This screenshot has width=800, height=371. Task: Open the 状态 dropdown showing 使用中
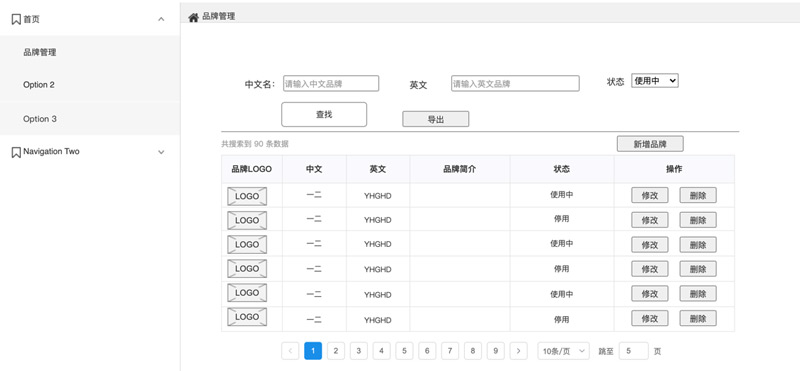coord(655,81)
